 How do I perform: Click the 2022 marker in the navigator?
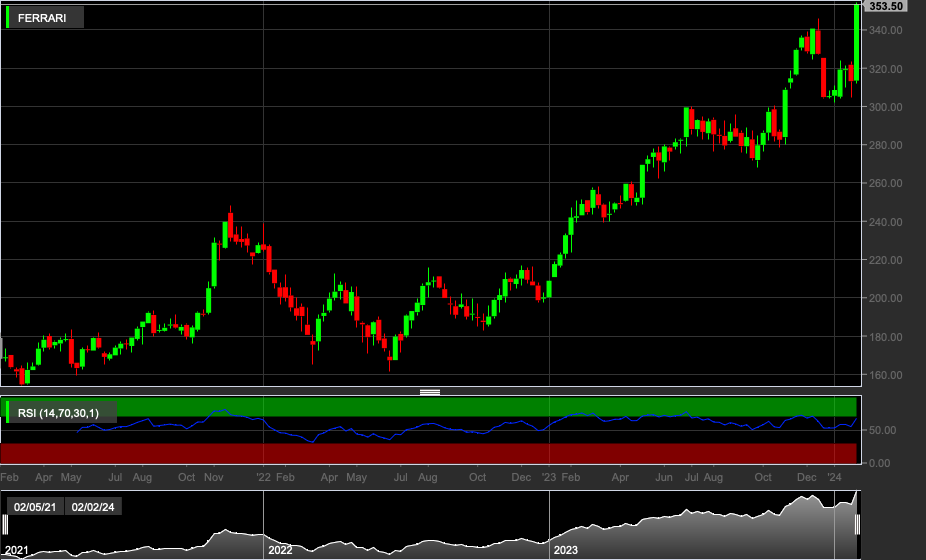(280, 550)
